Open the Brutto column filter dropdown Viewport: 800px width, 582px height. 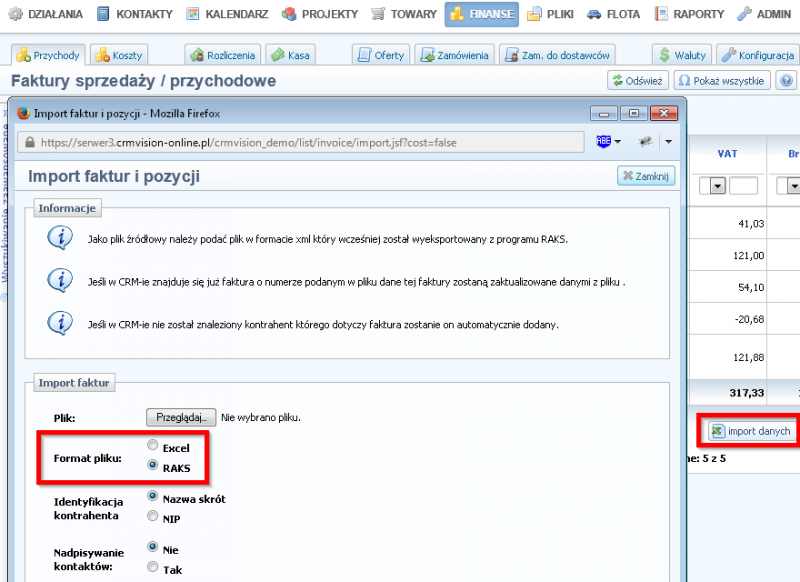point(792,185)
